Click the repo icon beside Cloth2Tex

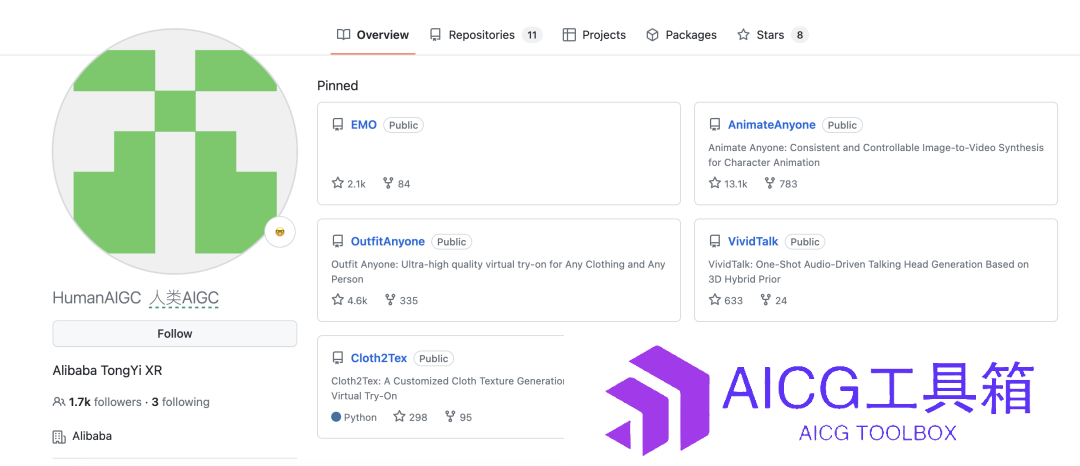338,358
